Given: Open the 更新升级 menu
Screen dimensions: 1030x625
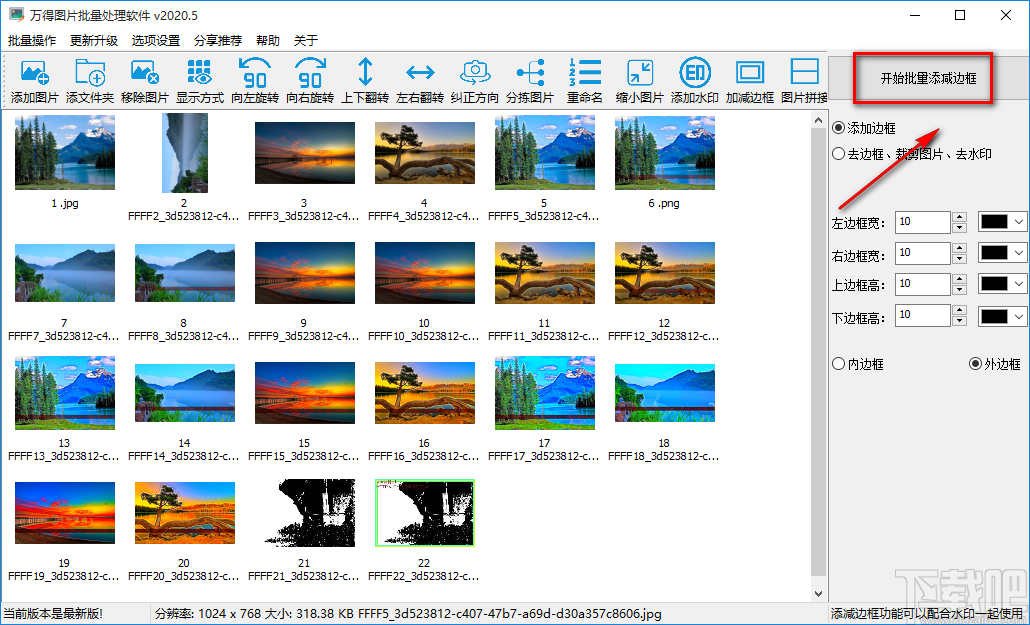Looking at the screenshot, I should [x=94, y=41].
